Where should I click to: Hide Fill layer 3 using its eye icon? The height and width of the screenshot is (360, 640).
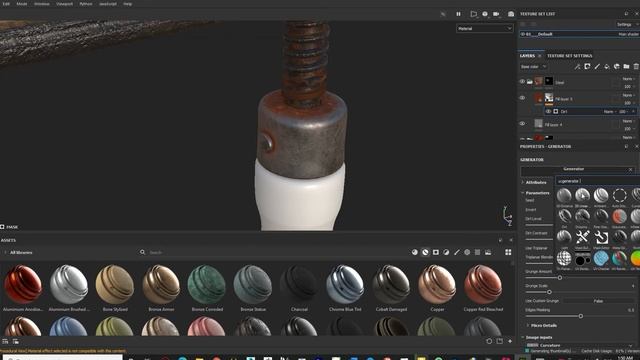522,98
